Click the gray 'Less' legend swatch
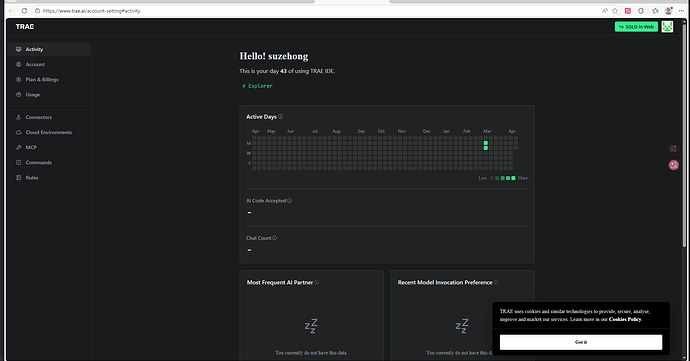The height and width of the screenshot is (361, 690). [492, 178]
